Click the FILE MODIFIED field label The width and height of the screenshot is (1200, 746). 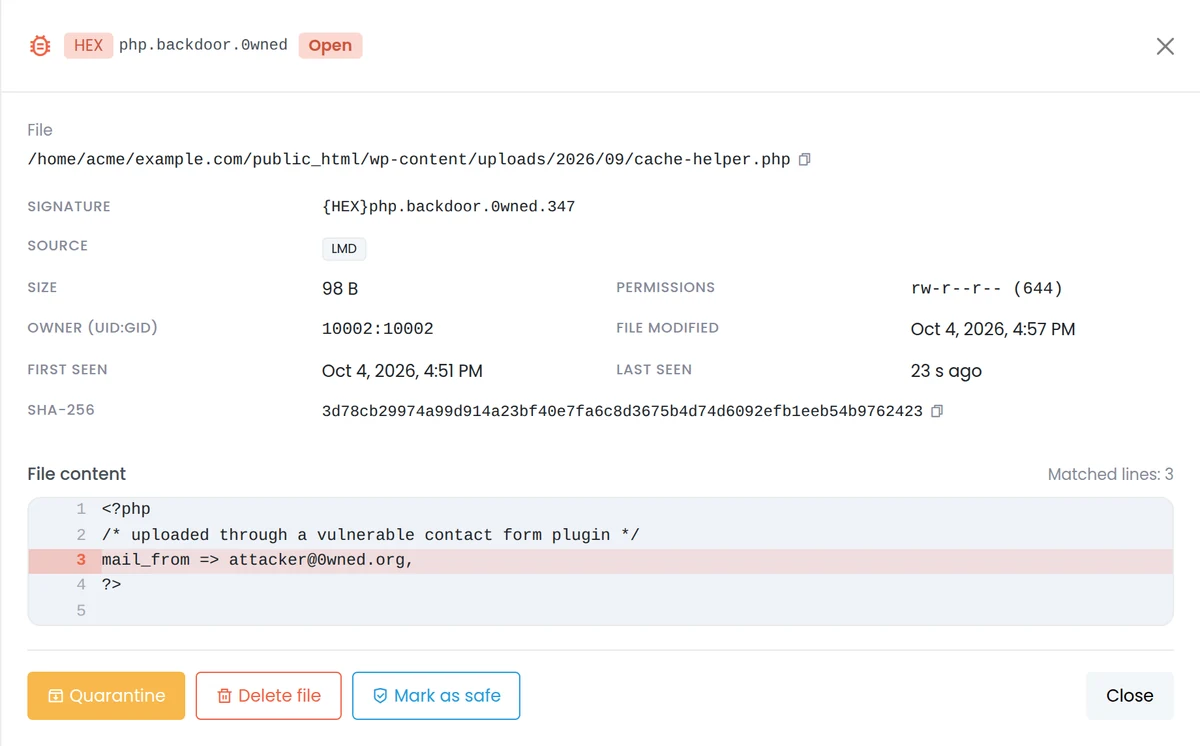point(668,328)
